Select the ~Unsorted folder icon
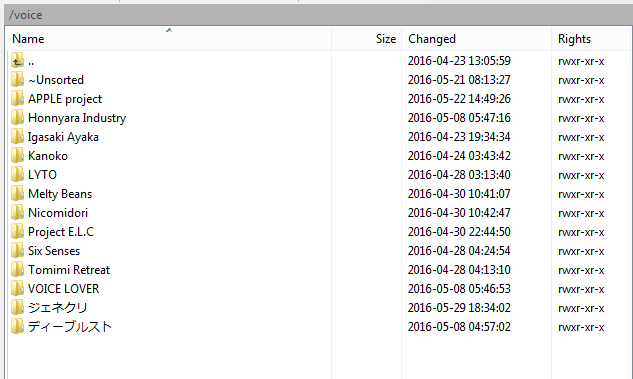The image size is (633, 379). point(17,80)
